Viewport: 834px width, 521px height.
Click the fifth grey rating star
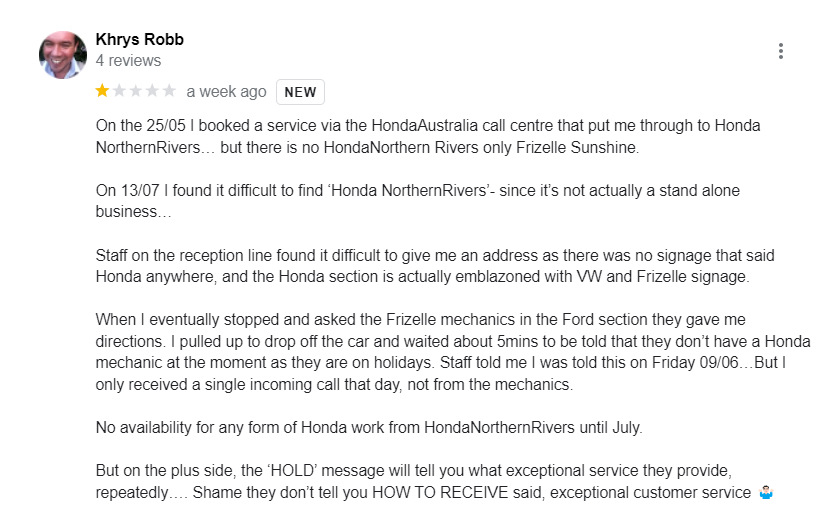tap(169, 91)
